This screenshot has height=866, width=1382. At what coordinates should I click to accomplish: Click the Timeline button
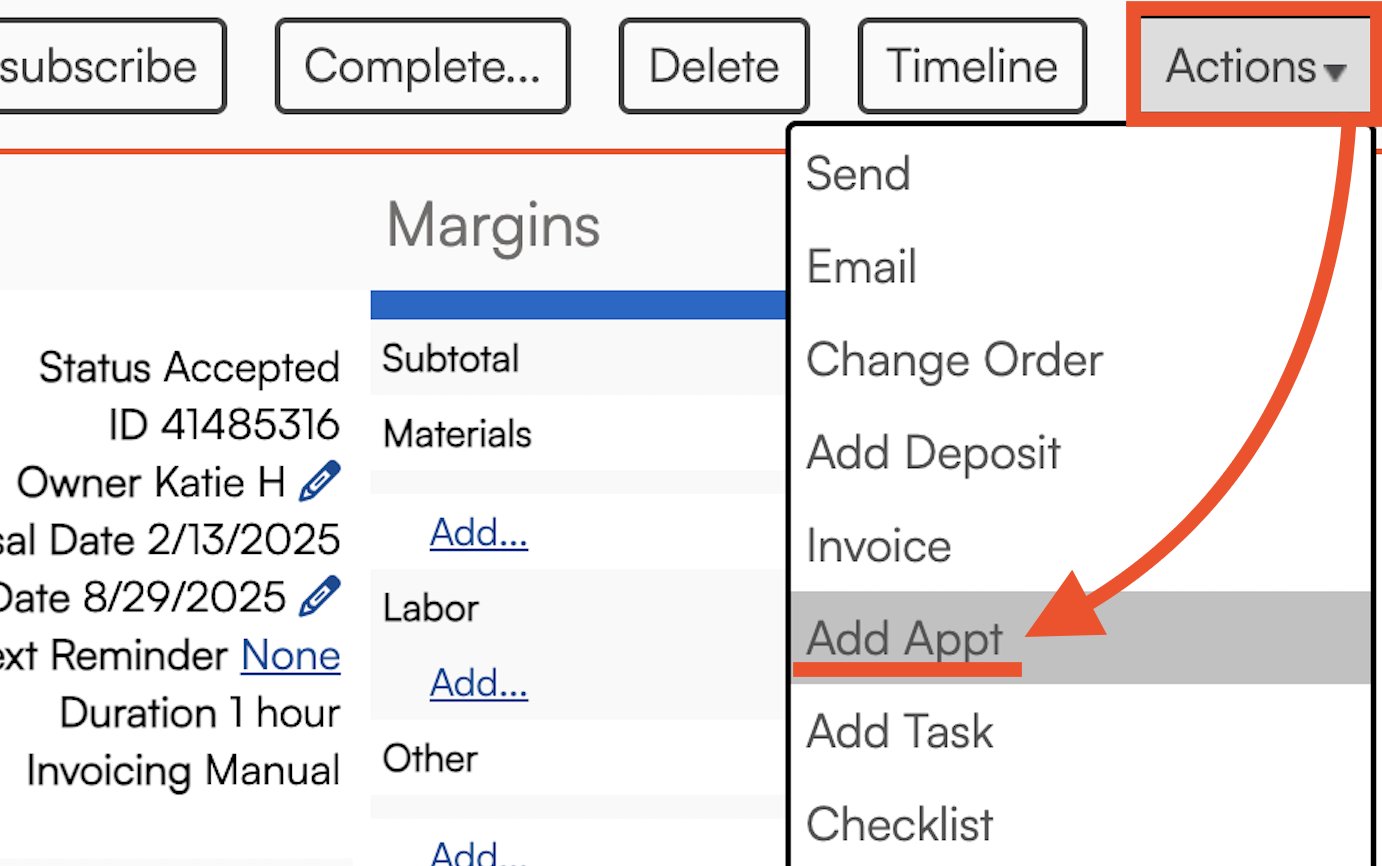click(972, 66)
